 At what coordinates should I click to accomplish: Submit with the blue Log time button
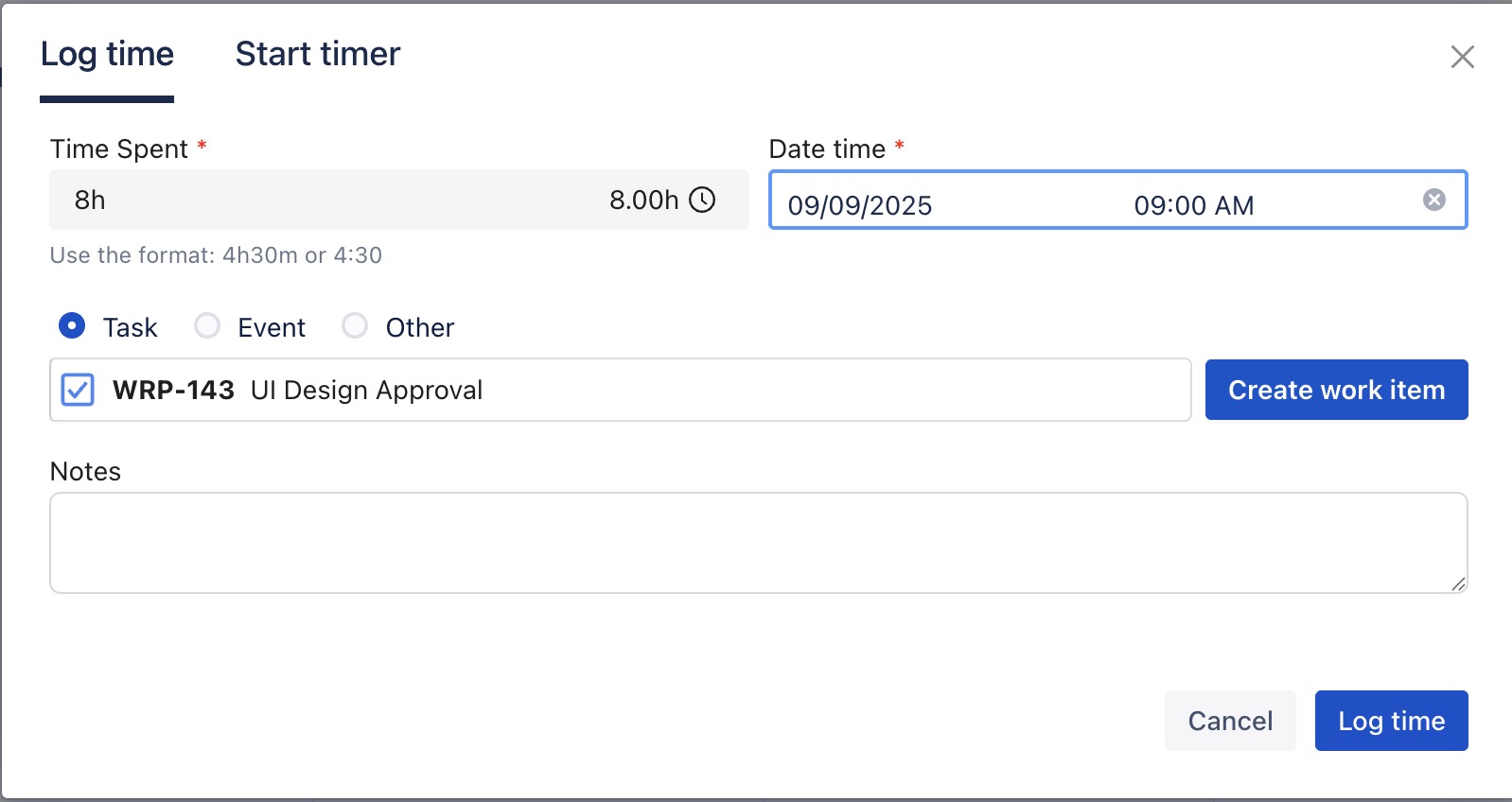1391,721
